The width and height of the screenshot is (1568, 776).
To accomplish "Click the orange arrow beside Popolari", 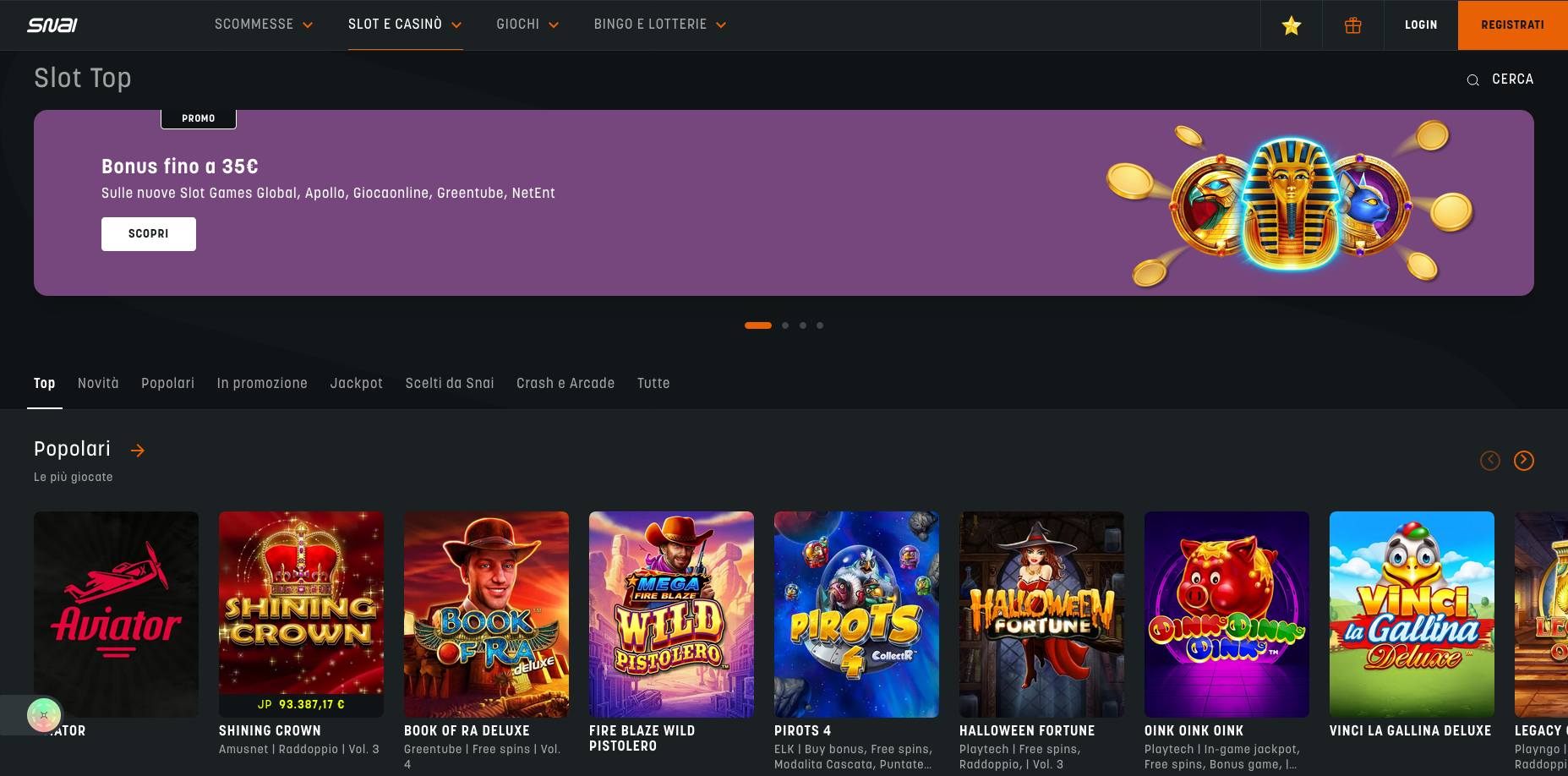I will coord(138,451).
